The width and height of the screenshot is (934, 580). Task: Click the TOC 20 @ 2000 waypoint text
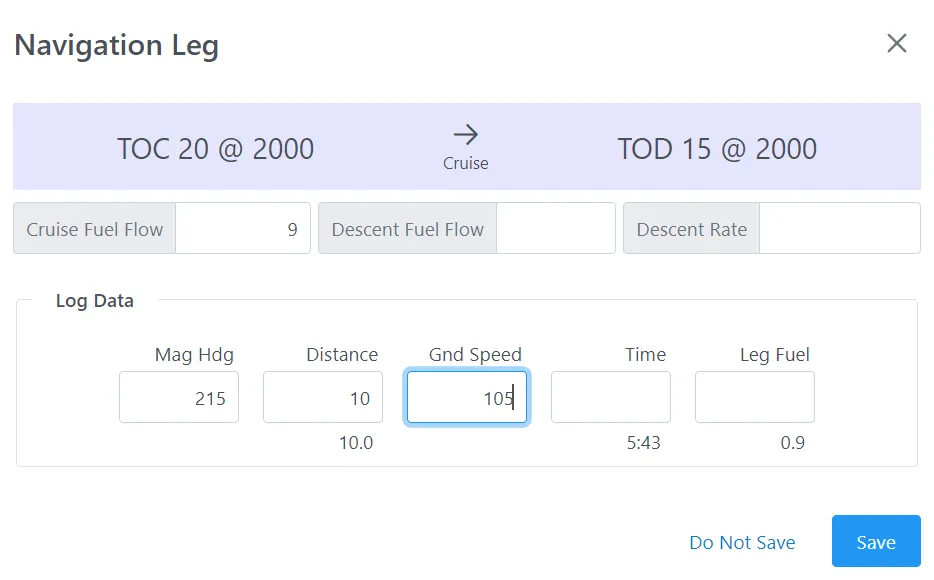(x=215, y=149)
